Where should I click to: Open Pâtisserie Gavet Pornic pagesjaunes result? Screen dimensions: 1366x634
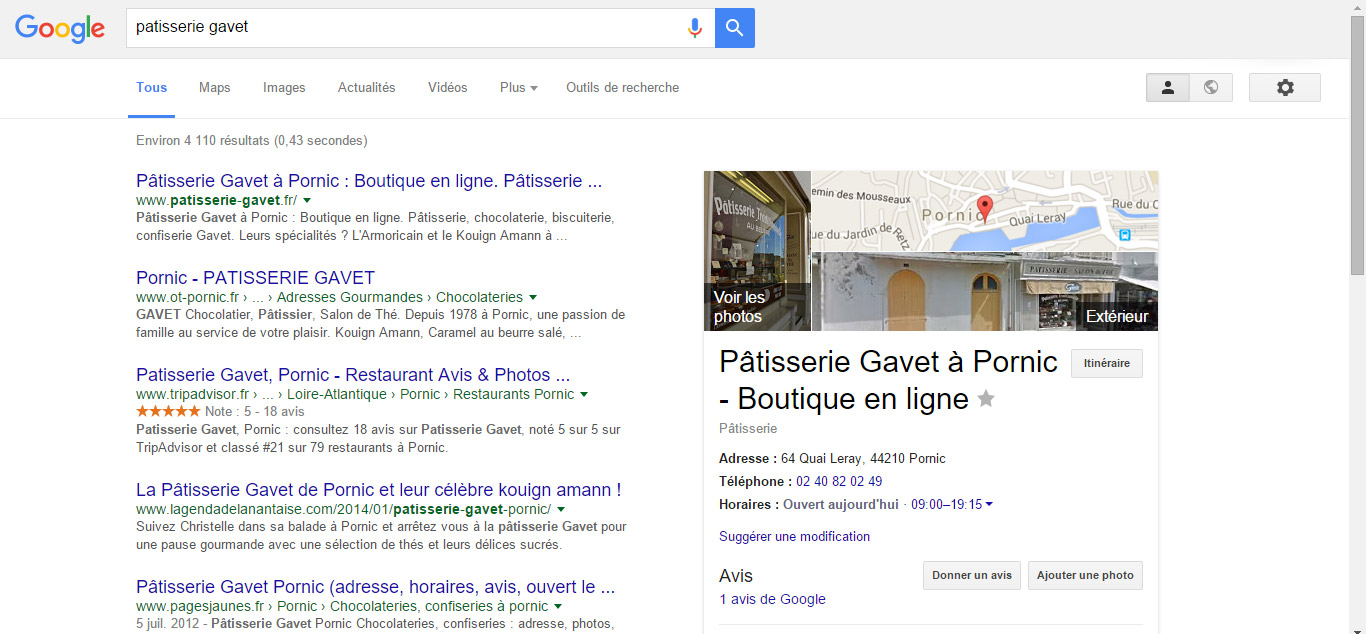pyautogui.click(x=375, y=586)
